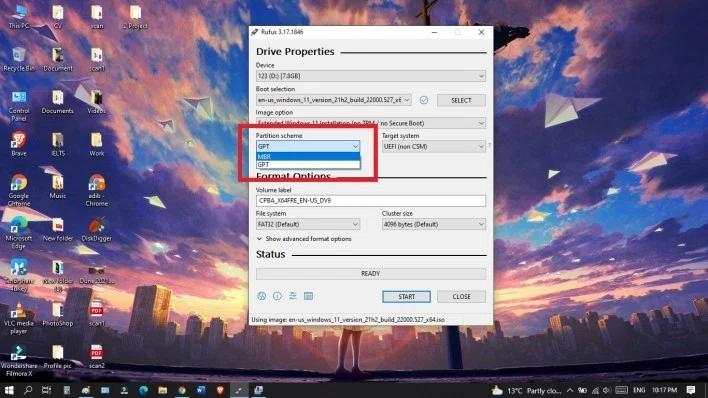This screenshot has width=708, height=398.
Task: Open the Target system dropdown
Action: tap(433, 146)
